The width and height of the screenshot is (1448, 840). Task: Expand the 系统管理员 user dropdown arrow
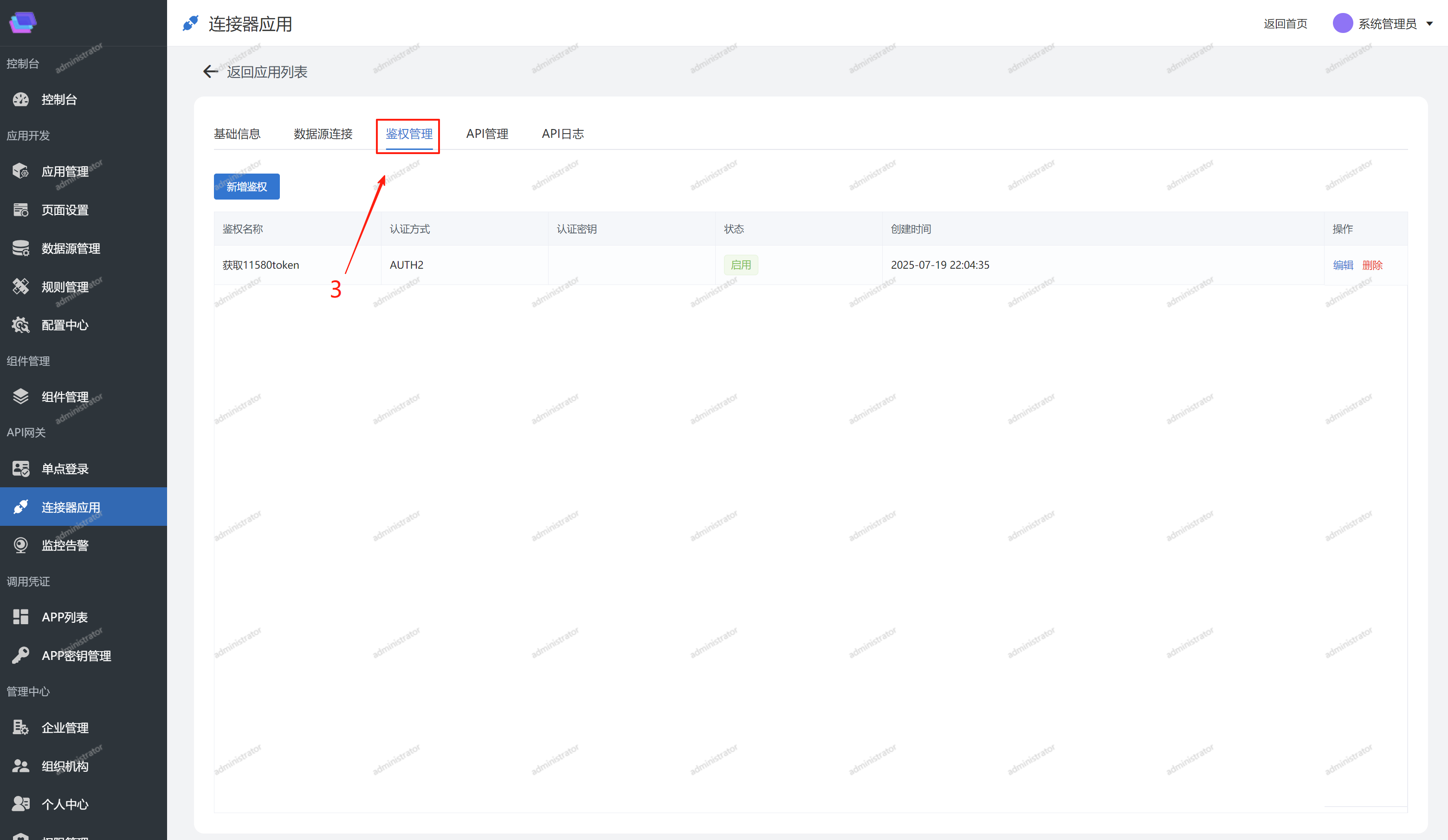click(1429, 24)
